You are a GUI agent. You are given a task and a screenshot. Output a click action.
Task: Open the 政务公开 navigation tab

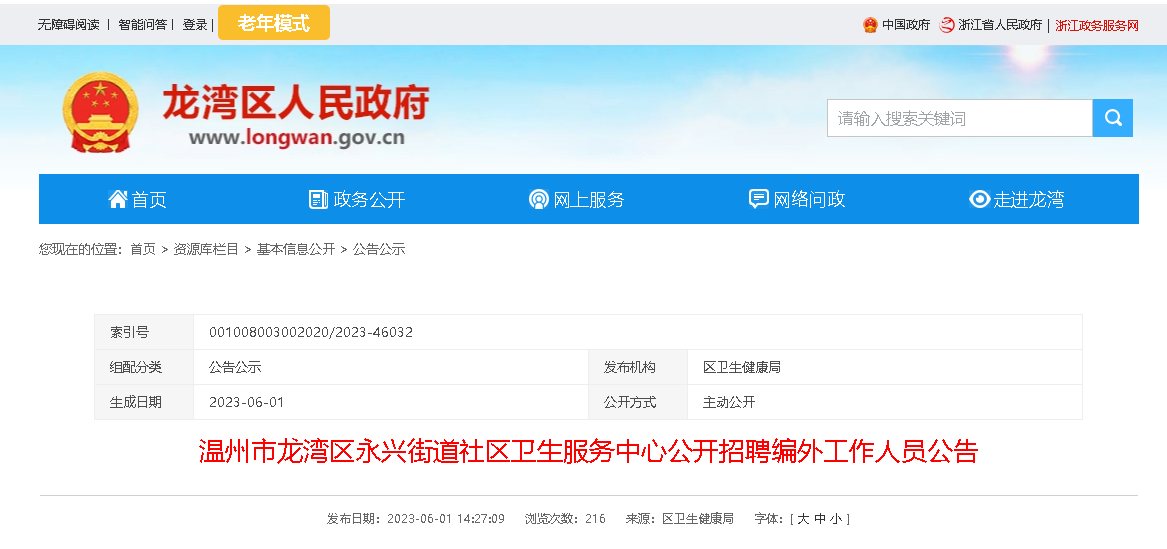(x=357, y=199)
